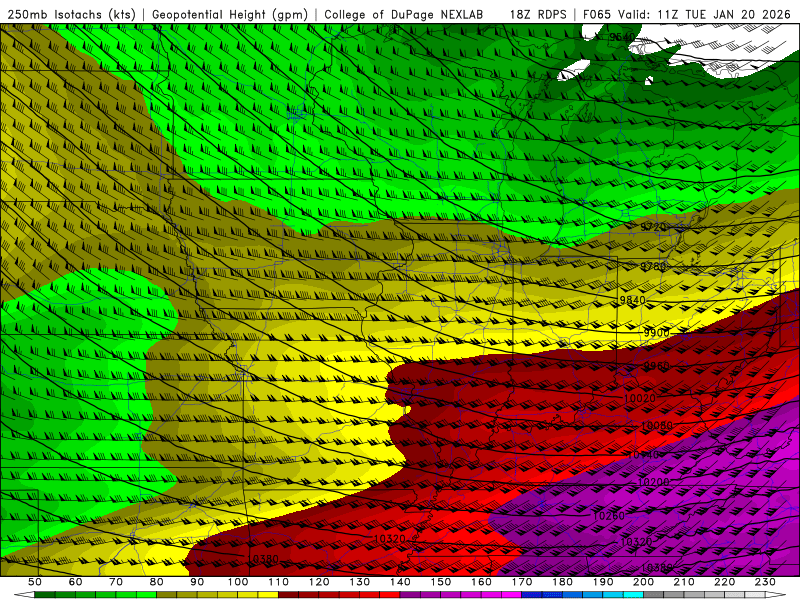Click the 9540 height contour label
The height and width of the screenshot is (600, 800).
point(622,37)
